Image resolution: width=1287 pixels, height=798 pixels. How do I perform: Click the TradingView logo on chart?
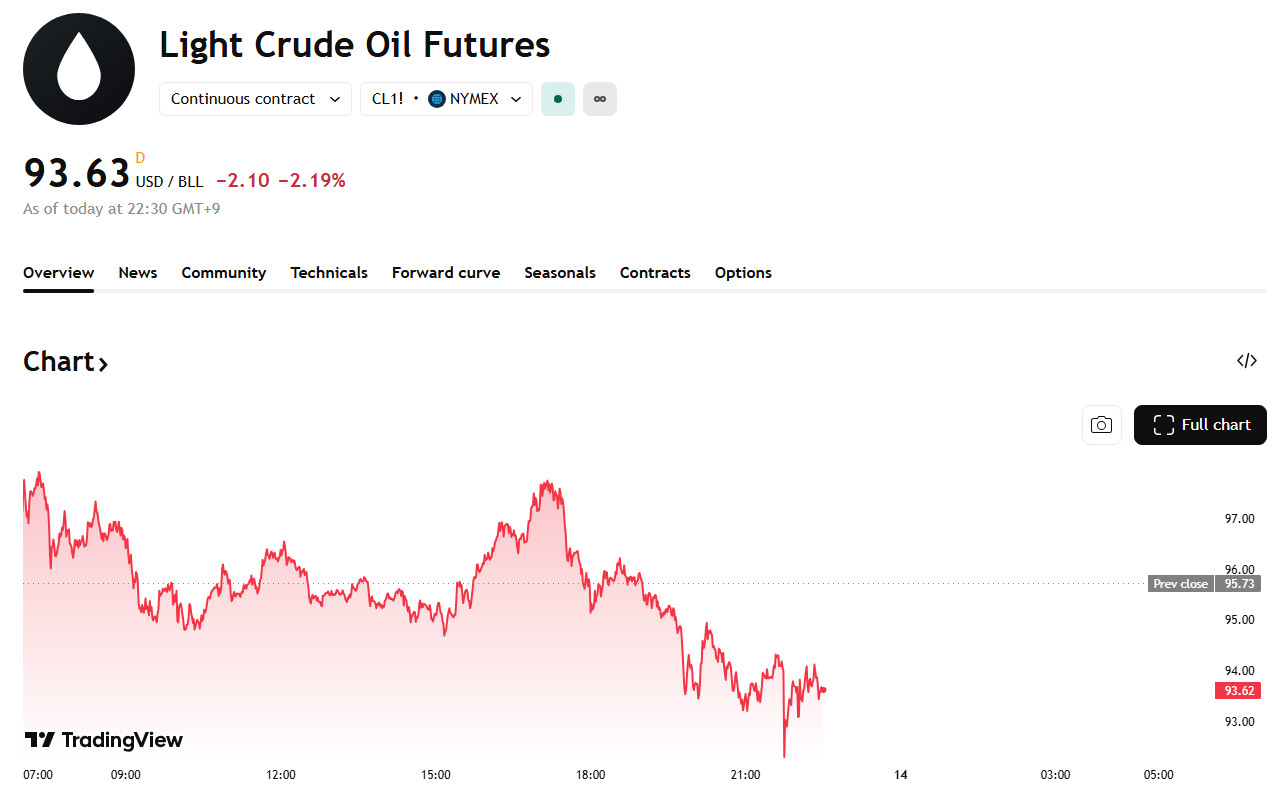[104, 740]
